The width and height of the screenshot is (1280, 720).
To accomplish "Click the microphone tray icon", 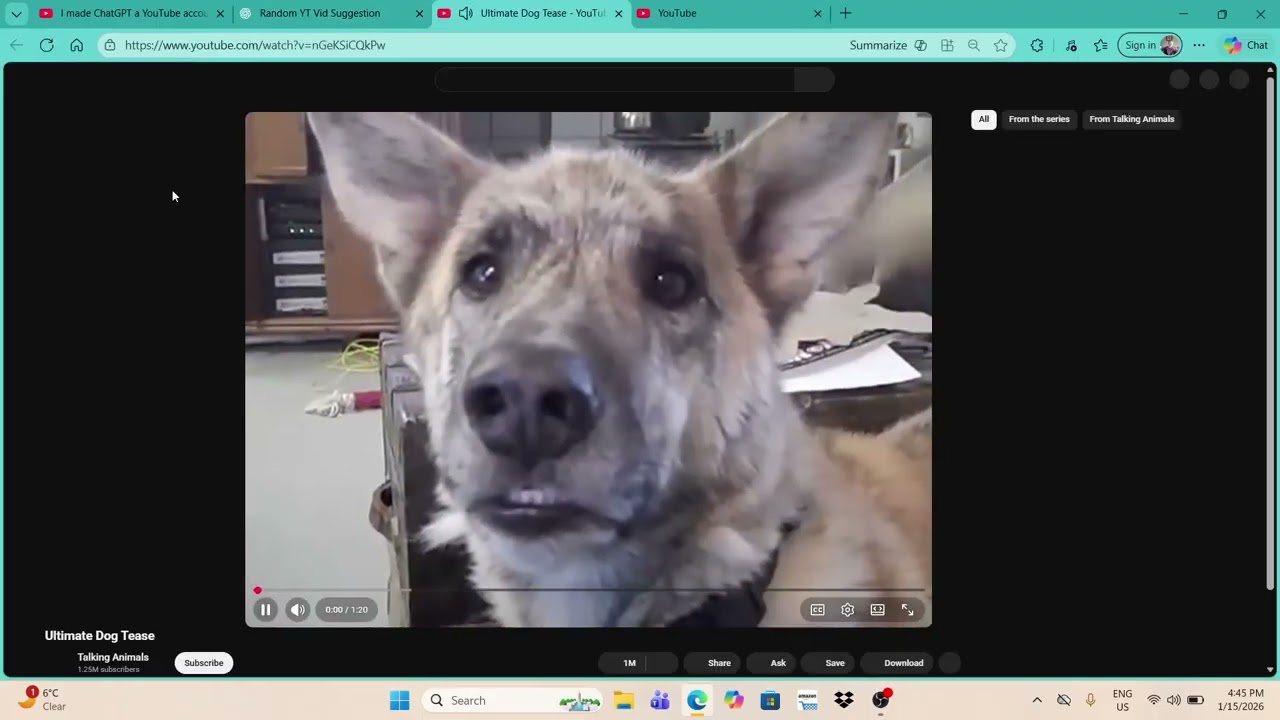I will pyautogui.click(x=1090, y=700).
